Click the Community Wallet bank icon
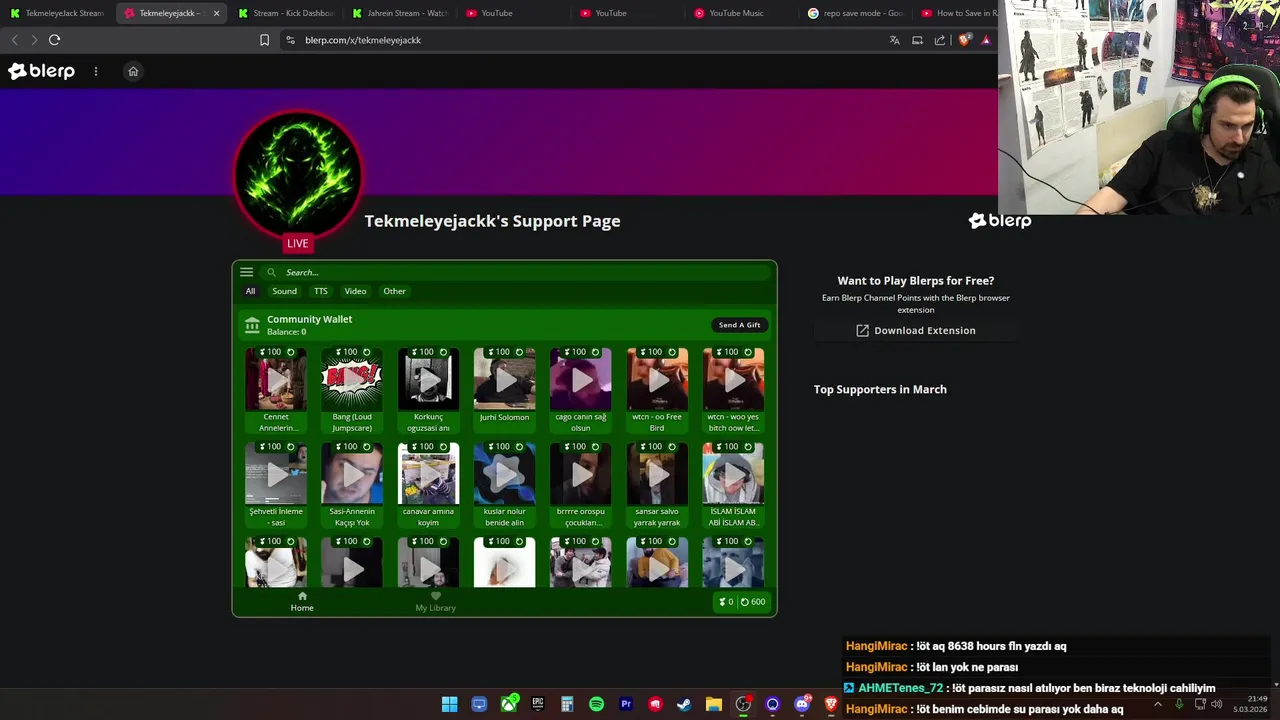The height and width of the screenshot is (720, 1280). (252, 325)
